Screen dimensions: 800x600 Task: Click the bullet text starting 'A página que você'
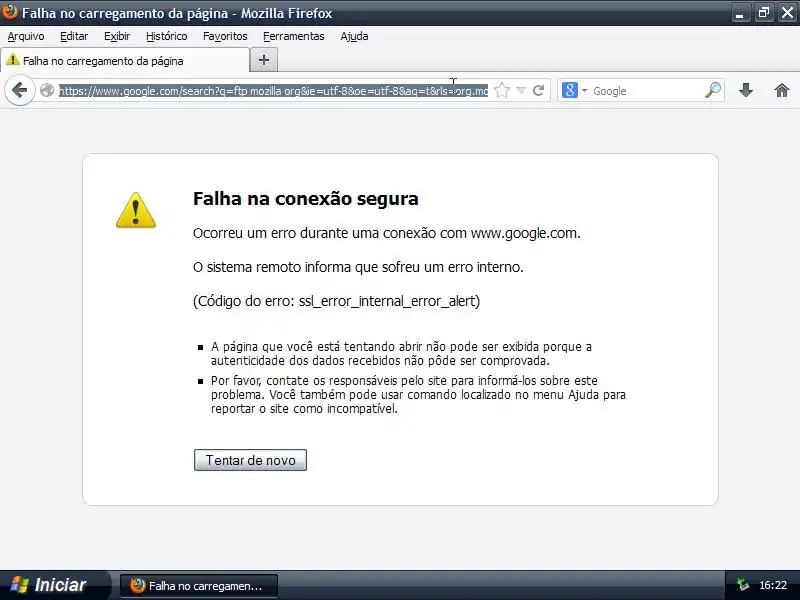402,354
